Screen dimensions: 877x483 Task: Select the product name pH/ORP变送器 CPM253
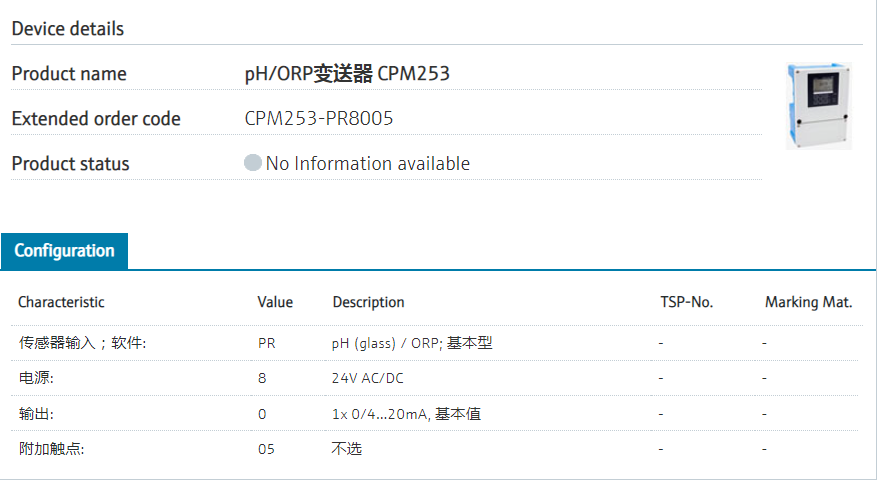pyautogui.click(x=347, y=74)
